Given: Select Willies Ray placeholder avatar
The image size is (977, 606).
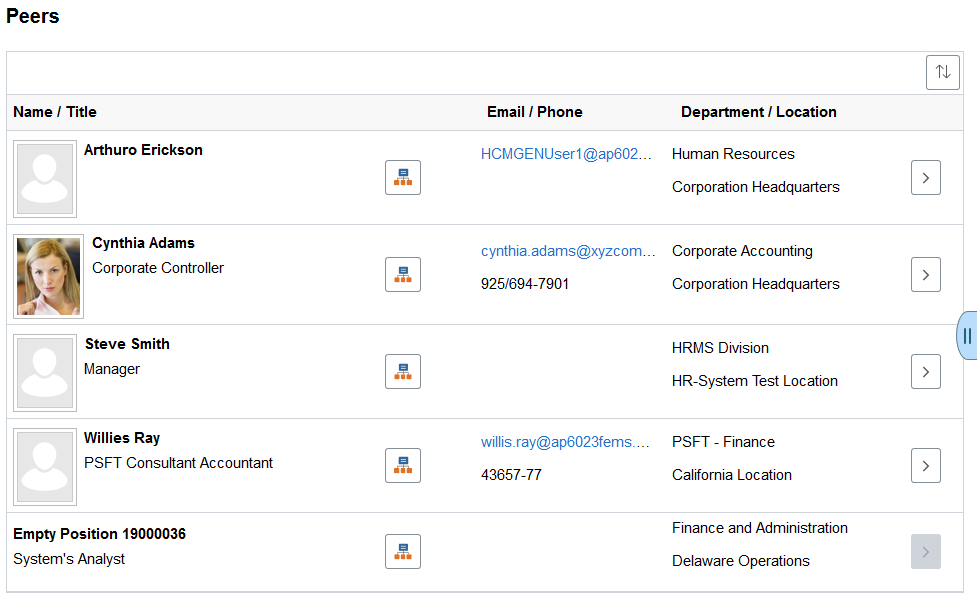Looking at the screenshot, I should click(45, 466).
